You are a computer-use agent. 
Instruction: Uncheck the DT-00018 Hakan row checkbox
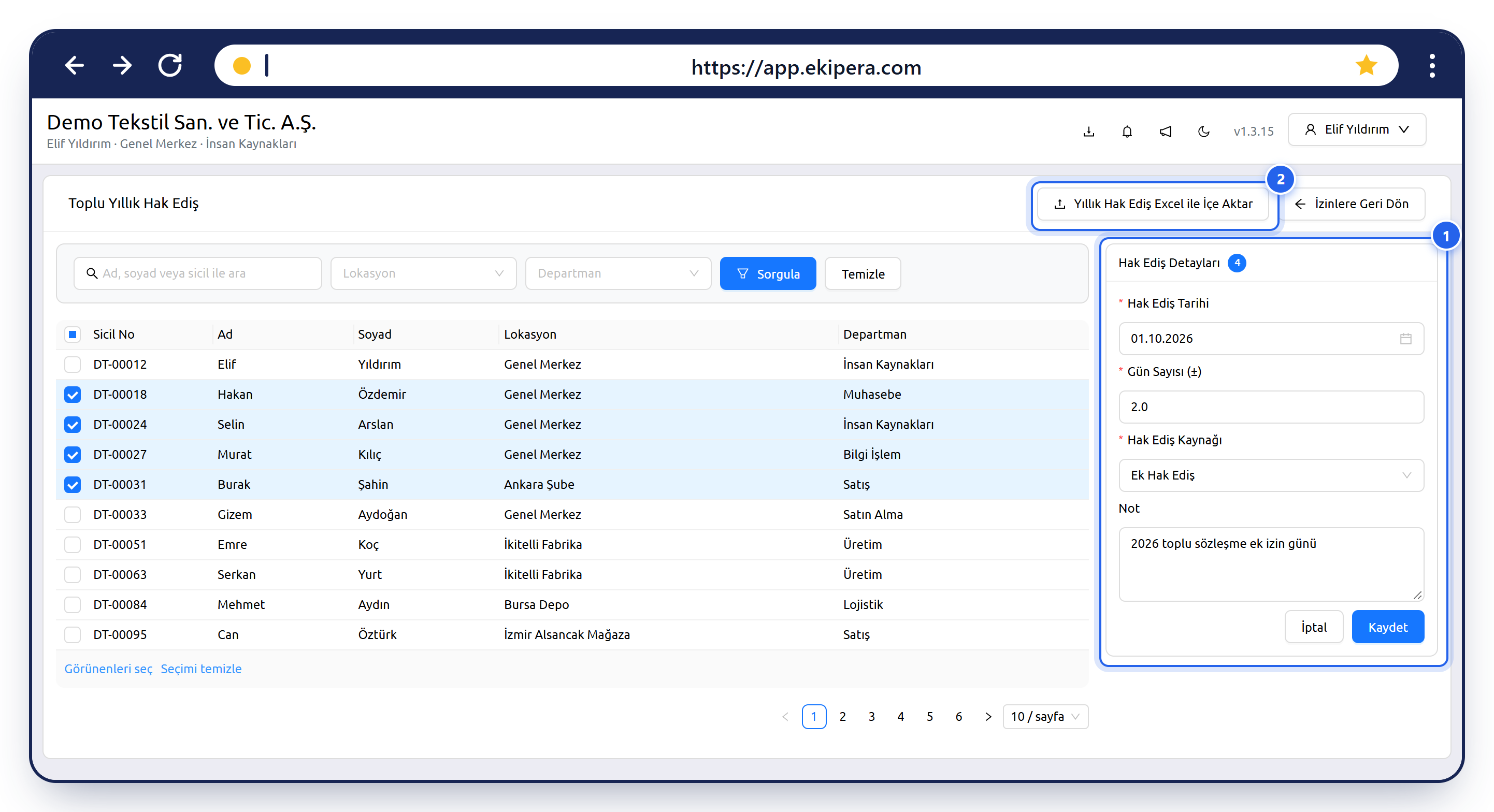(x=73, y=395)
